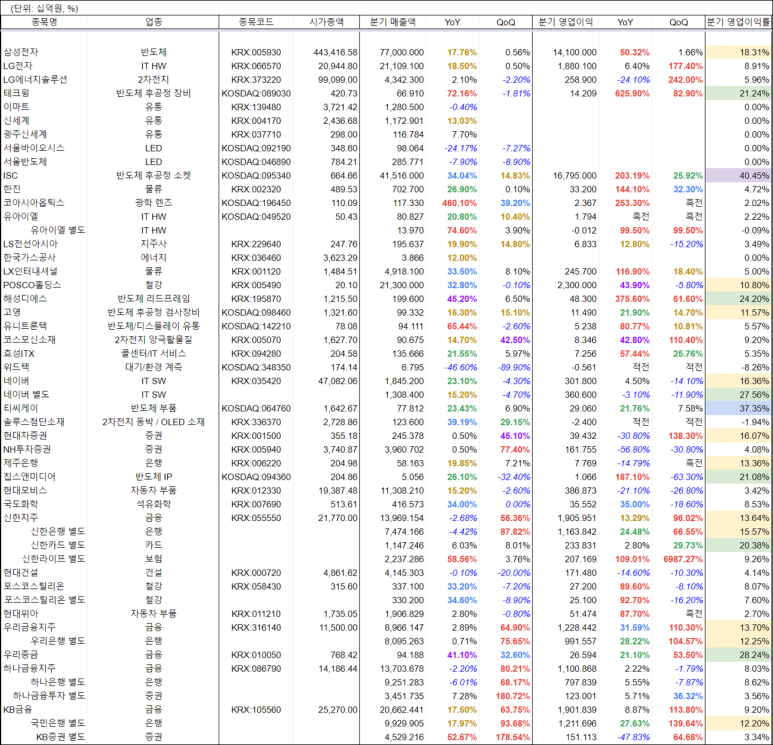Click the 37.35% margin cell

738,408
